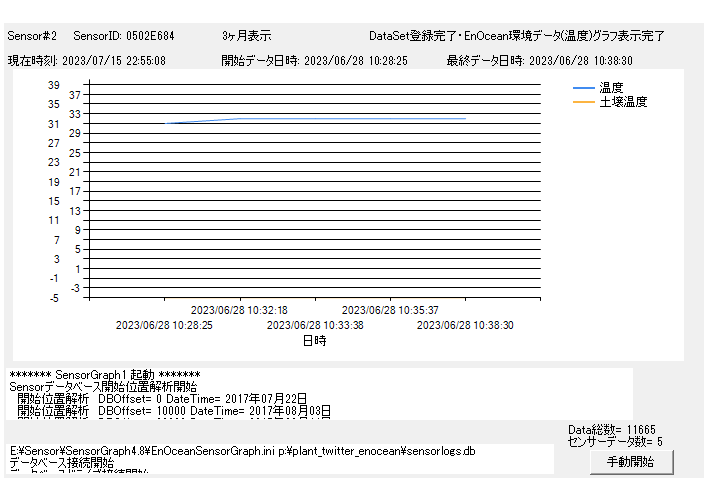The height and width of the screenshot is (482, 708).
Task: Click the 3ヶ月表示 display period label
Action: 246,36
